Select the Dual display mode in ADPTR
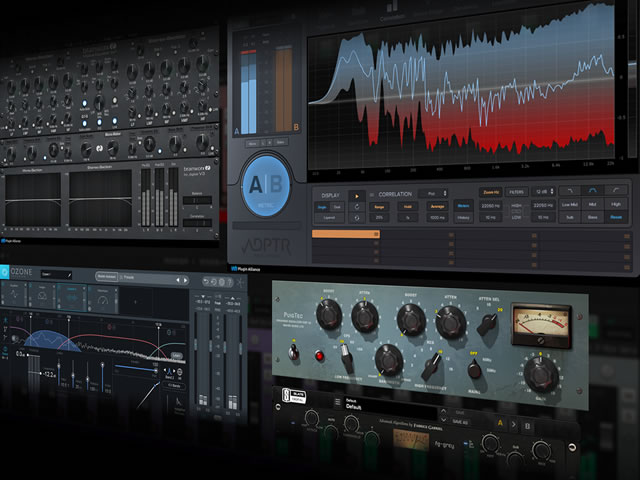 pos(337,207)
